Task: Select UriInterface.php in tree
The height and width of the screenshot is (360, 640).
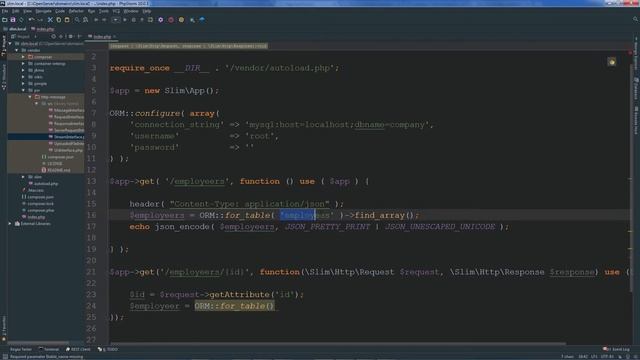Action: pyautogui.click(x=65, y=150)
